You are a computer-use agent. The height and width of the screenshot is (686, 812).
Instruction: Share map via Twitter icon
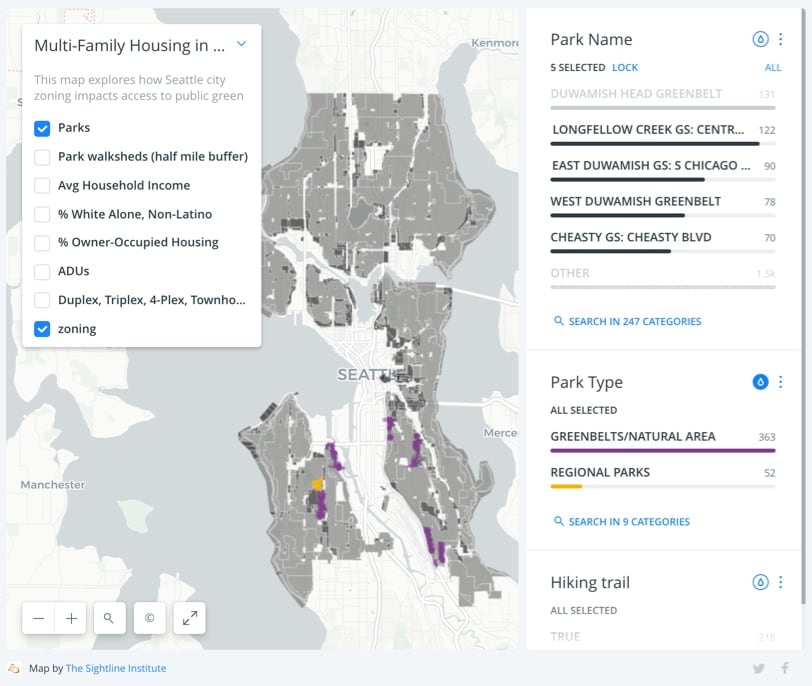click(x=759, y=669)
